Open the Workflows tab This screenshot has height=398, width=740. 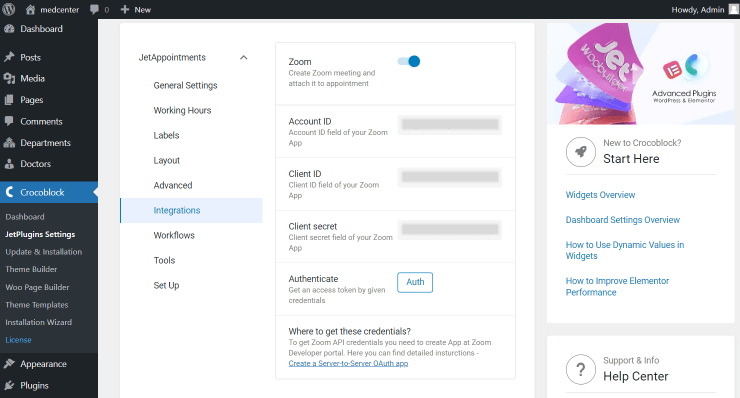[174, 236]
